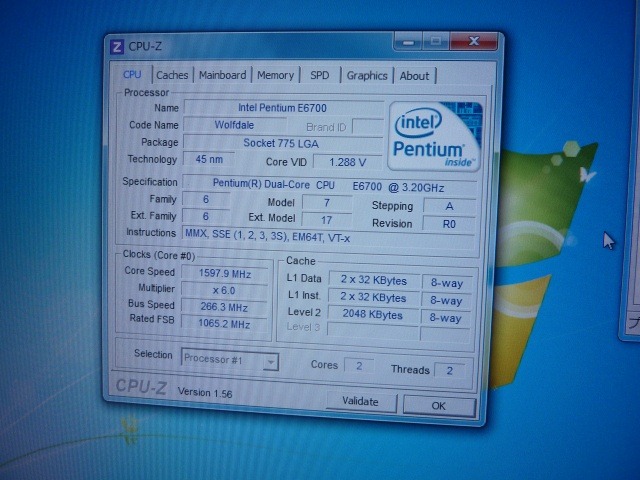Click the Specification field Pentium(R) Dual-Core CPU
Viewport: 640px width, 480px height.
pos(329,185)
